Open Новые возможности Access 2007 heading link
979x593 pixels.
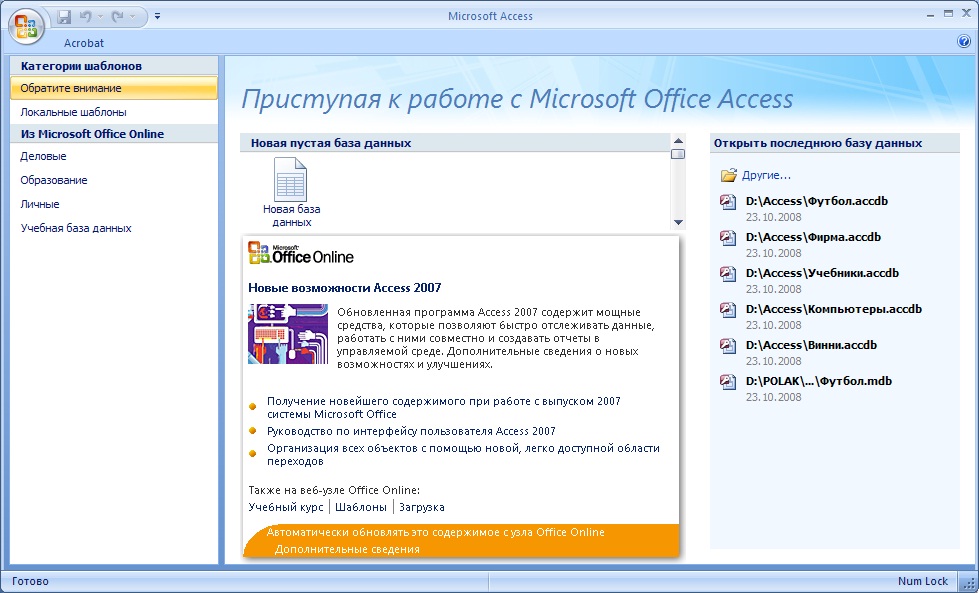point(345,288)
